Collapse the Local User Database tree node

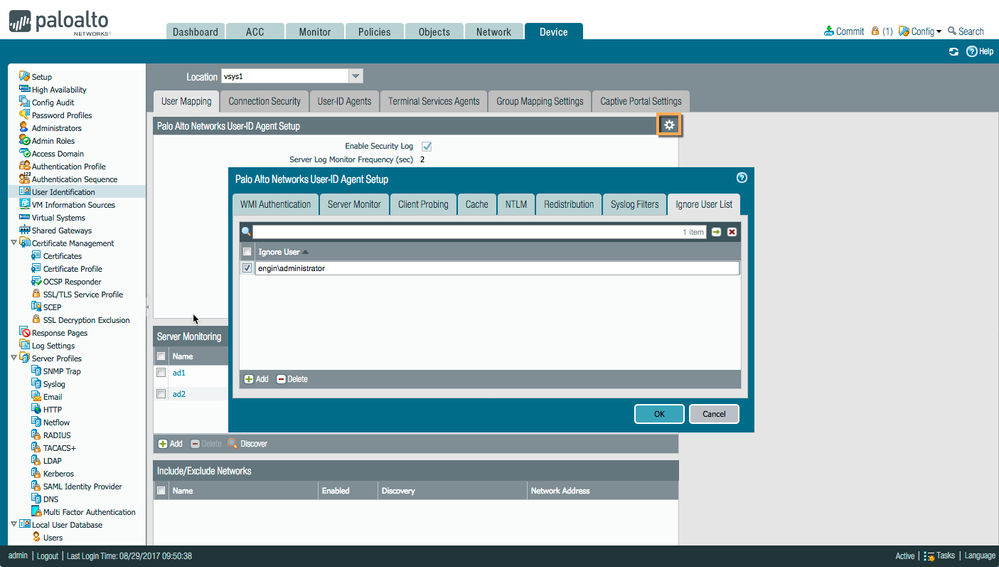pos(14,524)
